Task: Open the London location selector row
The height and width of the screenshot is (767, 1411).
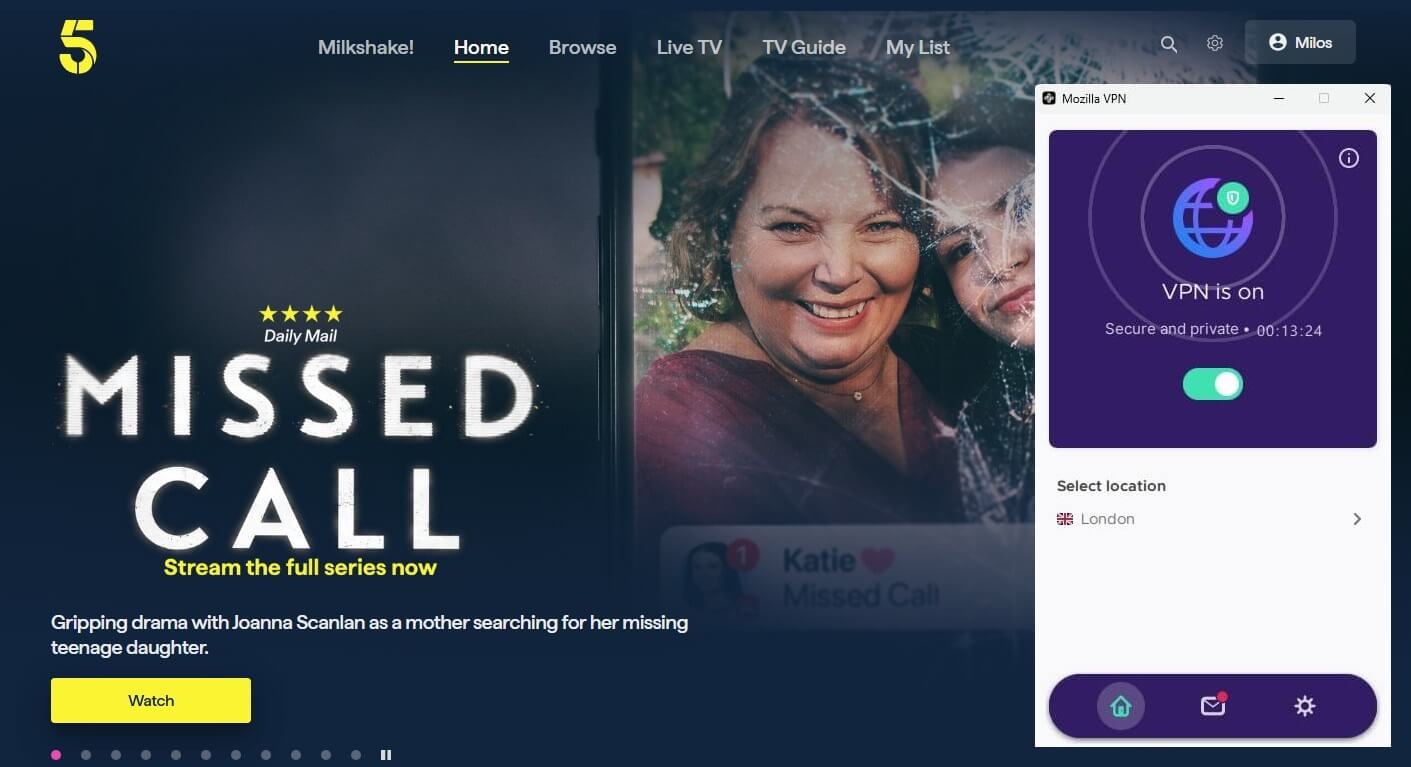Action: click(1212, 519)
